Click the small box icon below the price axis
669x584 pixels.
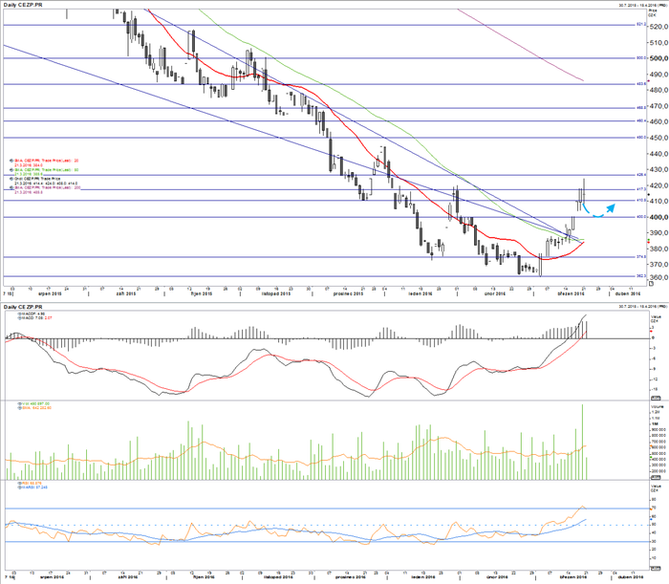point(651,283)
